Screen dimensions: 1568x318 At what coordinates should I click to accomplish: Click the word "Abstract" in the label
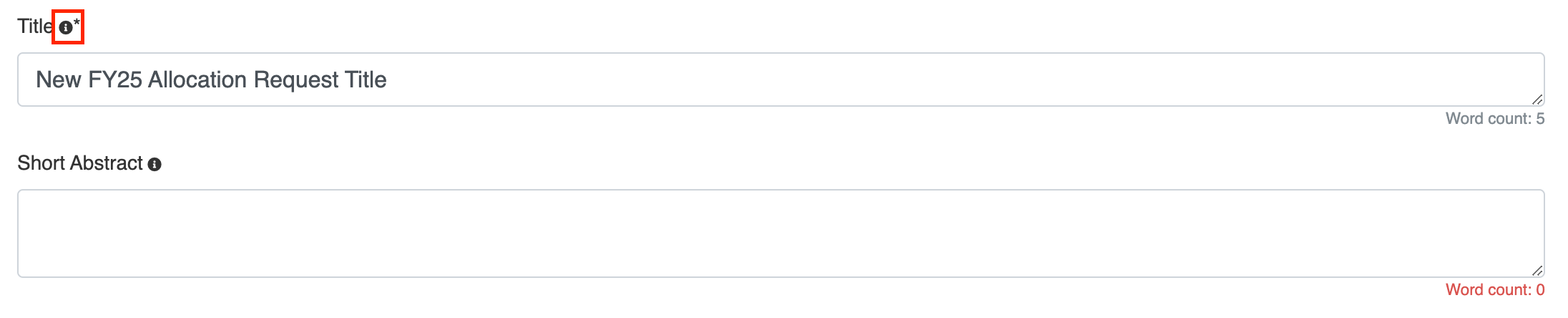coord(107,163)
